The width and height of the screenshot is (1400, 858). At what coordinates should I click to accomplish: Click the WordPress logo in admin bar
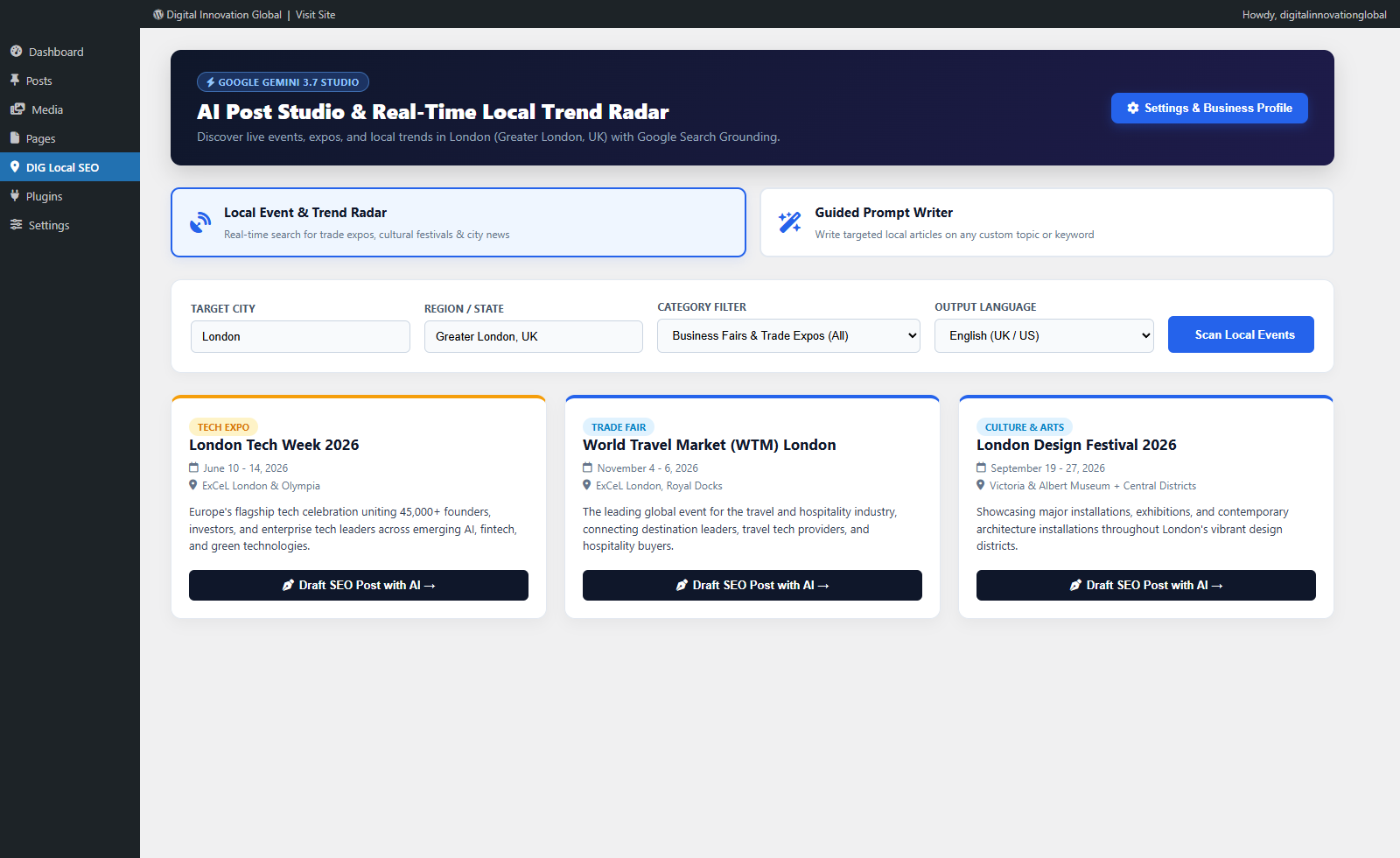point(158,14)
